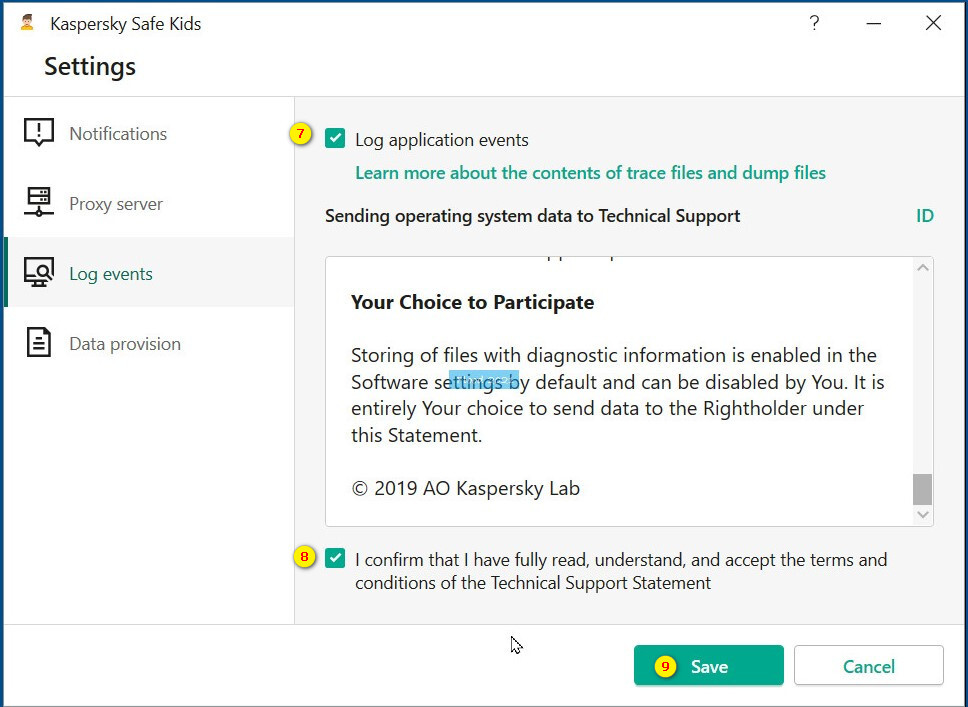Go to the Data provision section

tap(125, 343)
